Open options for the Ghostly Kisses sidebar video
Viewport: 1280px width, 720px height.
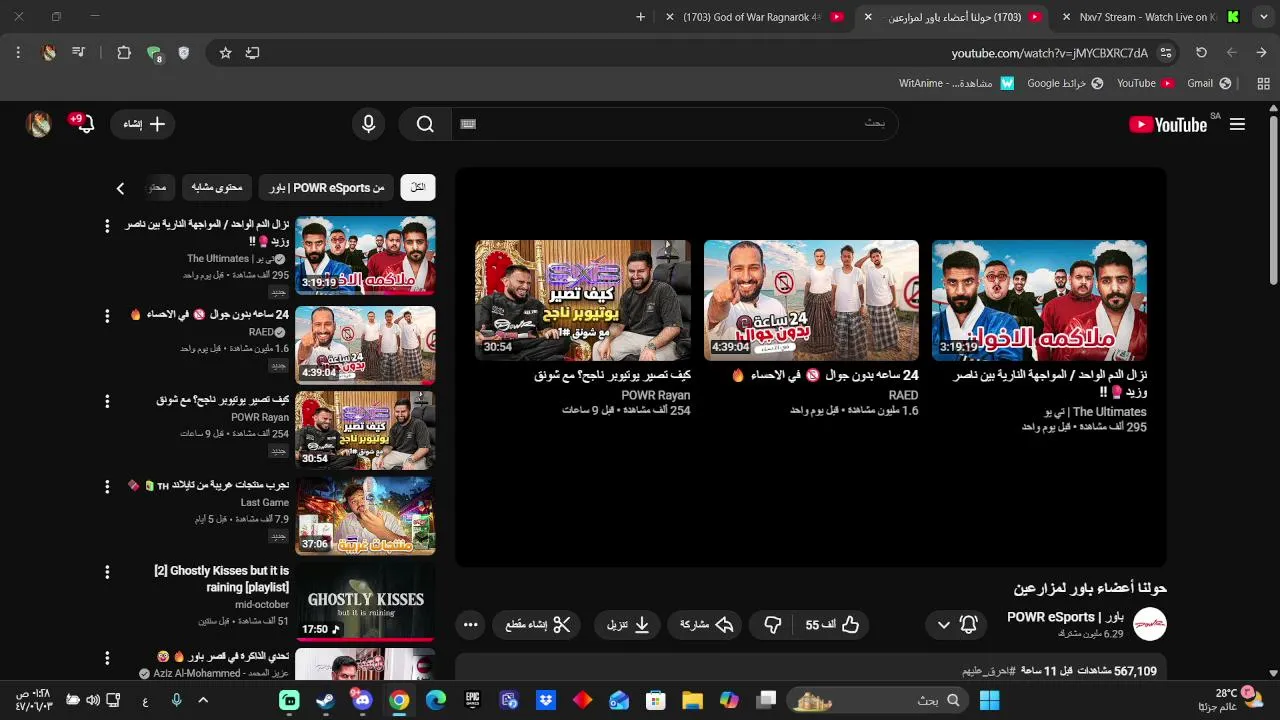tap(107, 572)
